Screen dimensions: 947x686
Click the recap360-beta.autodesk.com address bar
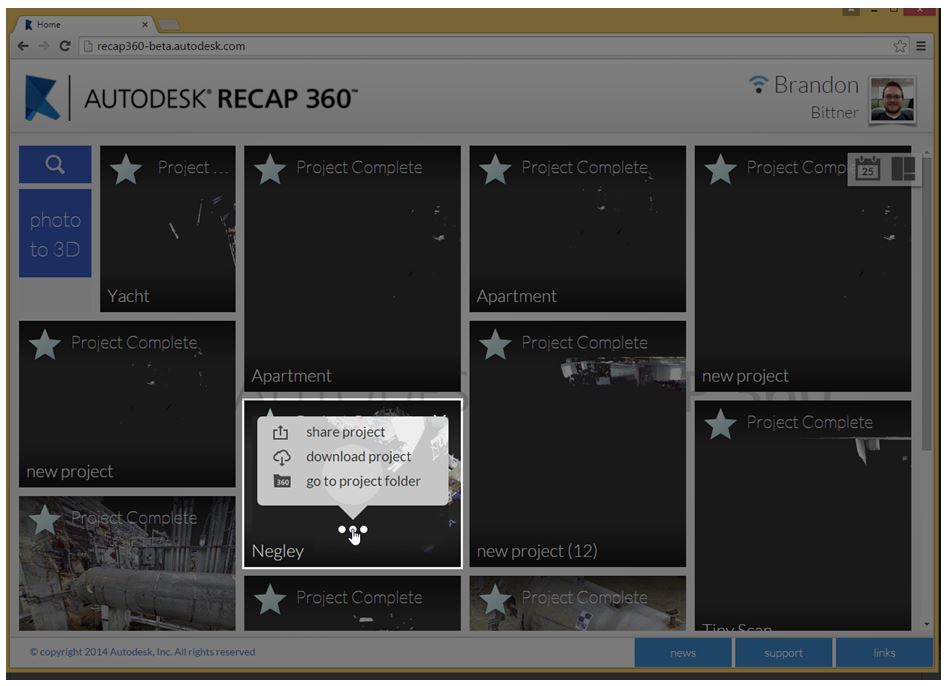click(x=494, y=46)
